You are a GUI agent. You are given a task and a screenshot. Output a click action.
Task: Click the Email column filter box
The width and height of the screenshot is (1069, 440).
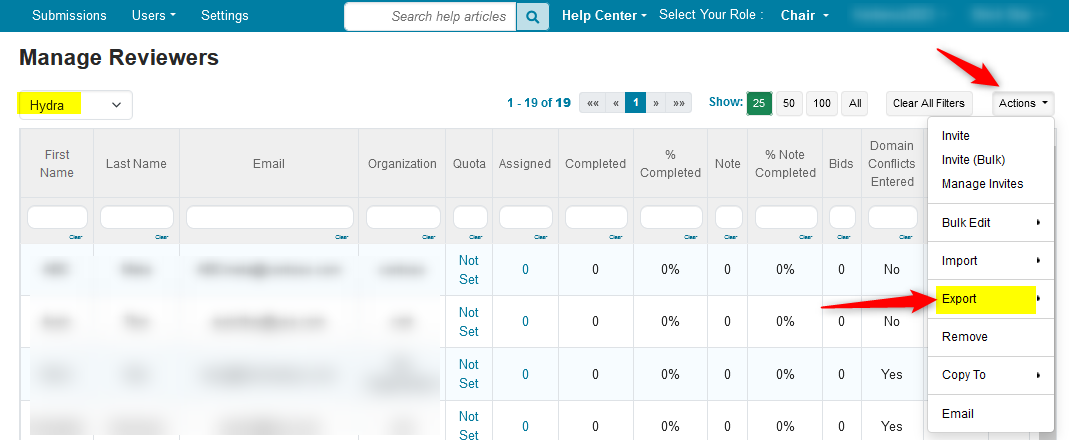click(269, 217)
